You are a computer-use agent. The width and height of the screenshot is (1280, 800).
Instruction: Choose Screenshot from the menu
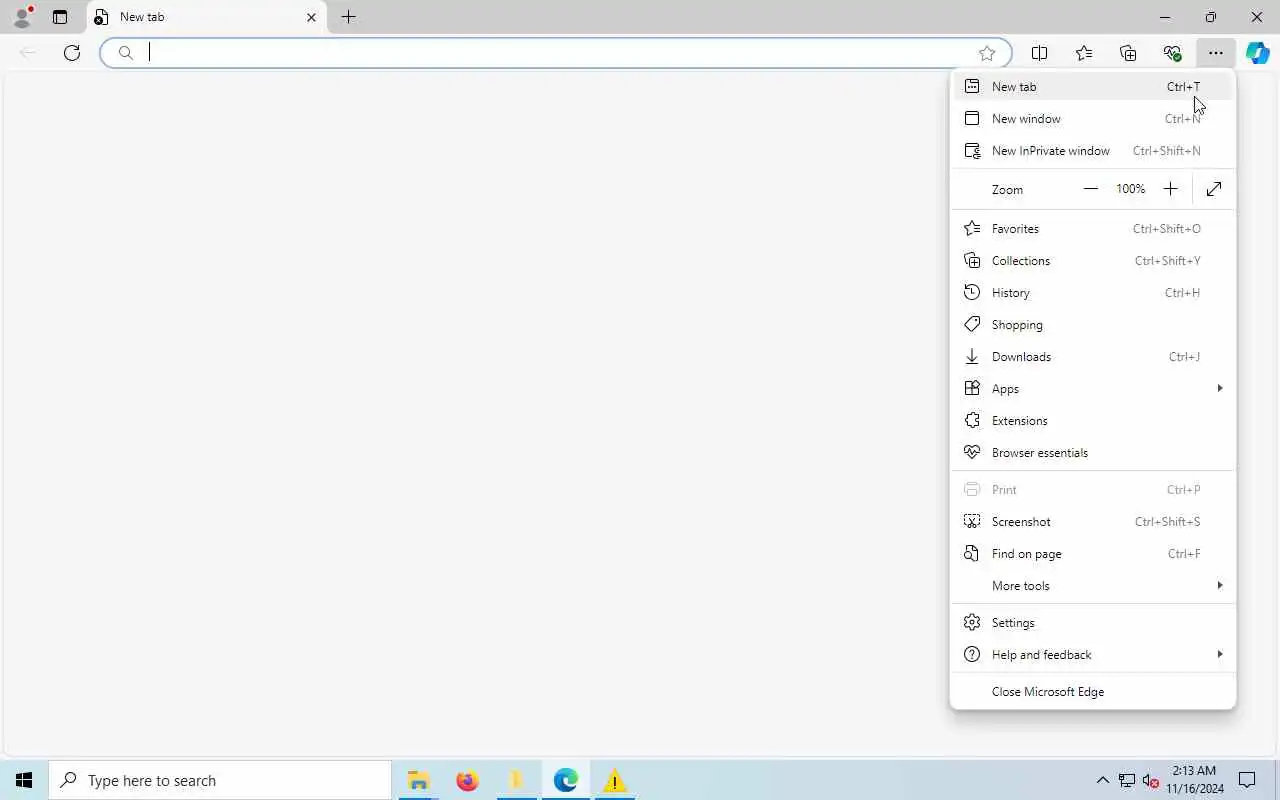click(x=1093, y=522)
